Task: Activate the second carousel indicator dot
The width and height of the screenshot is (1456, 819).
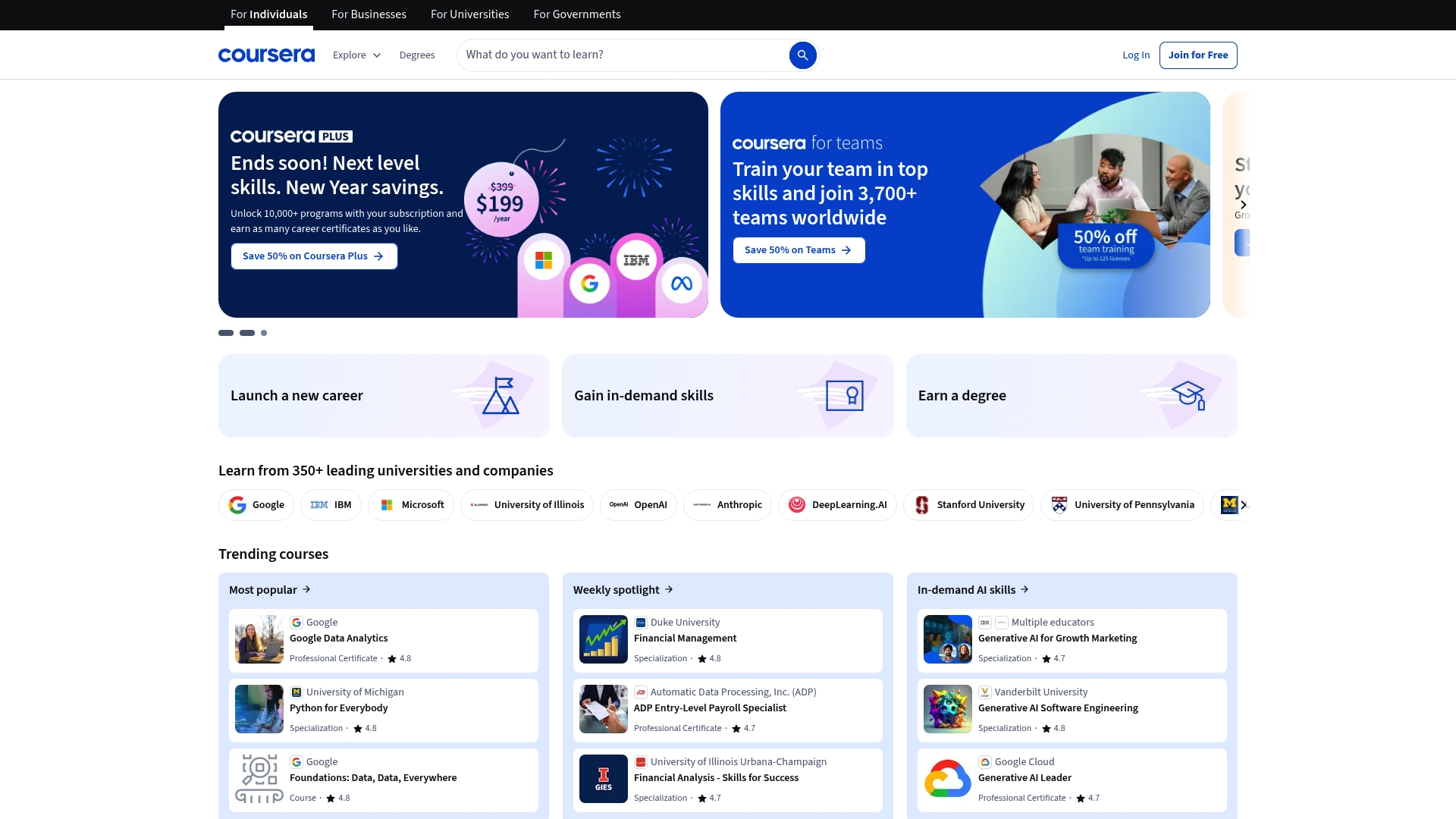Action: pos(246,332)
